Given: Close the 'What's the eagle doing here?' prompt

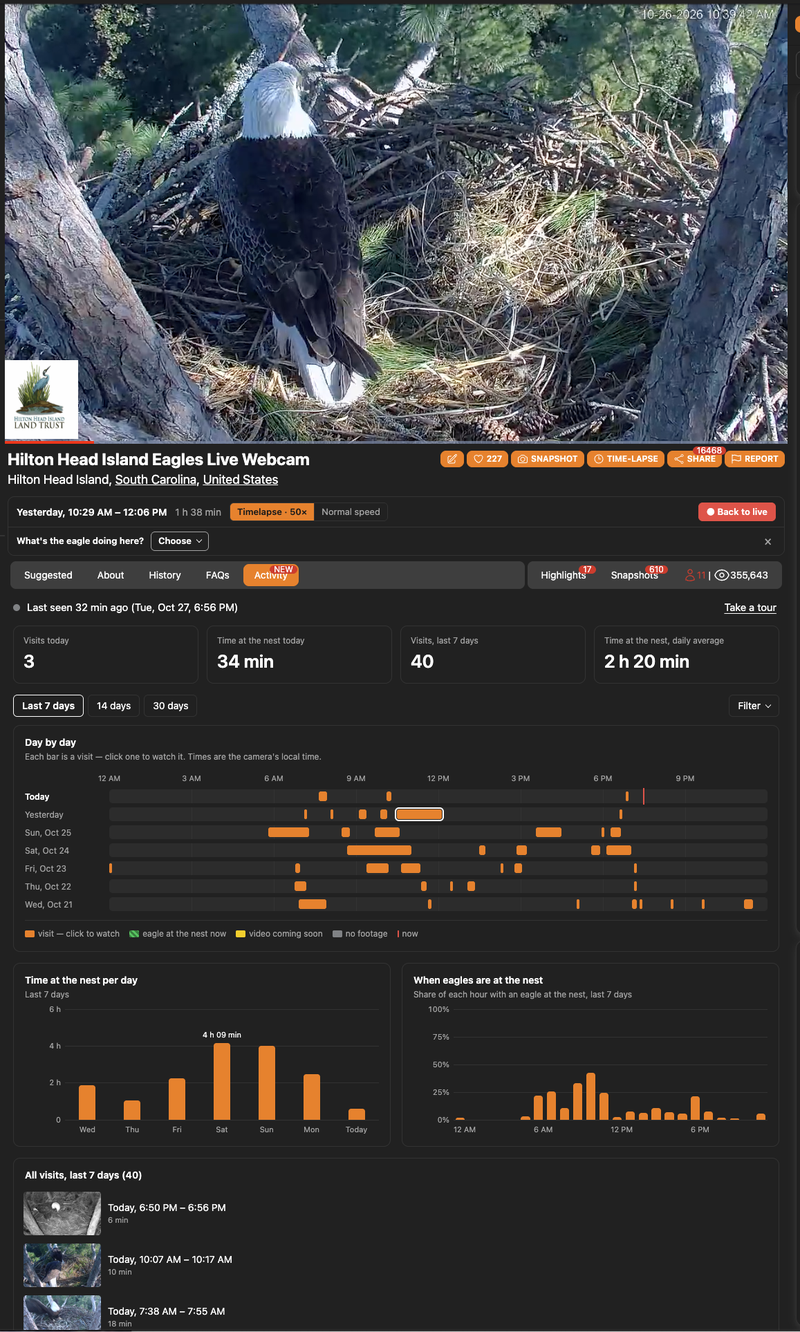Looking at the screenshot, I should 768,541.
